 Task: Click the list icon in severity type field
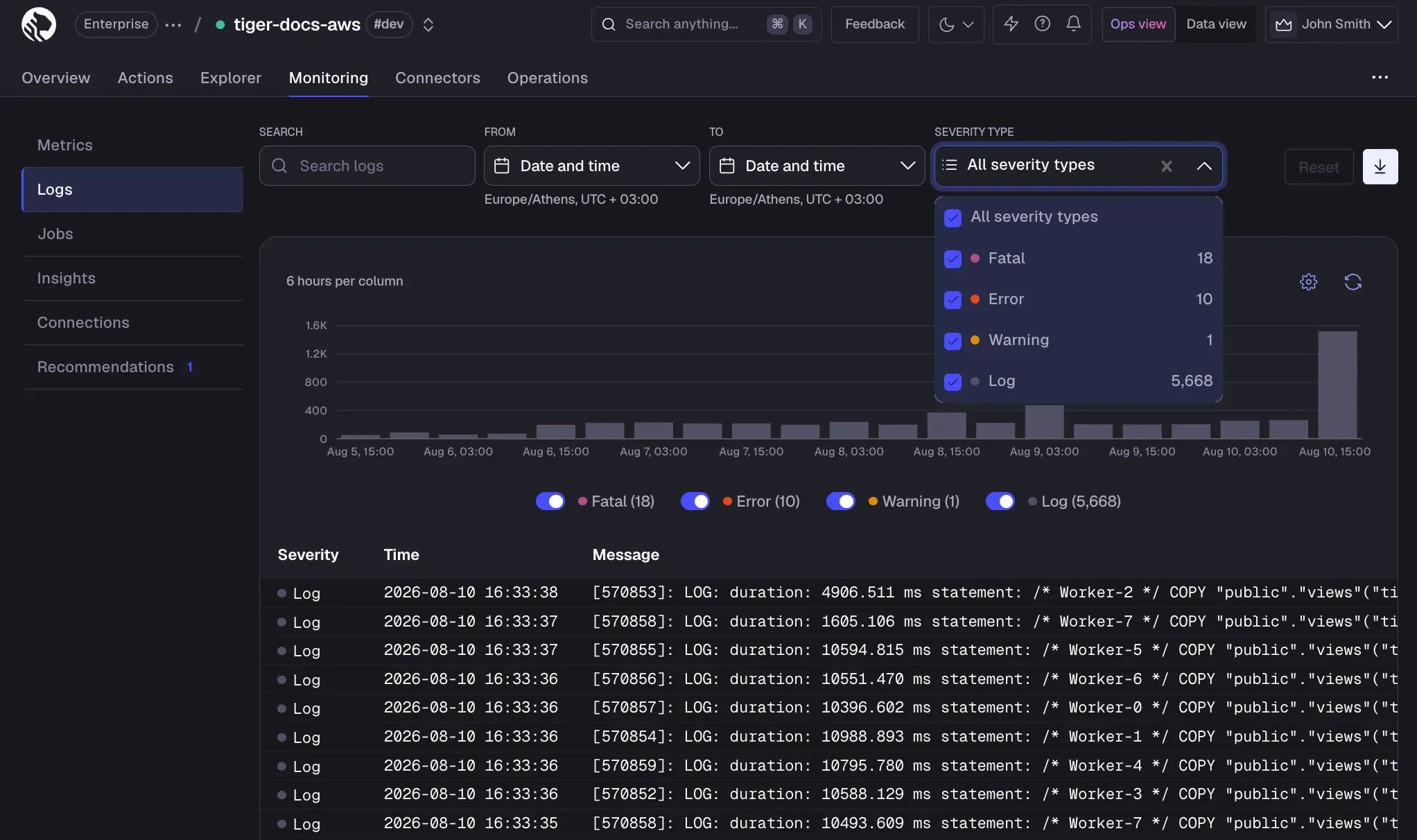[950, 165]
